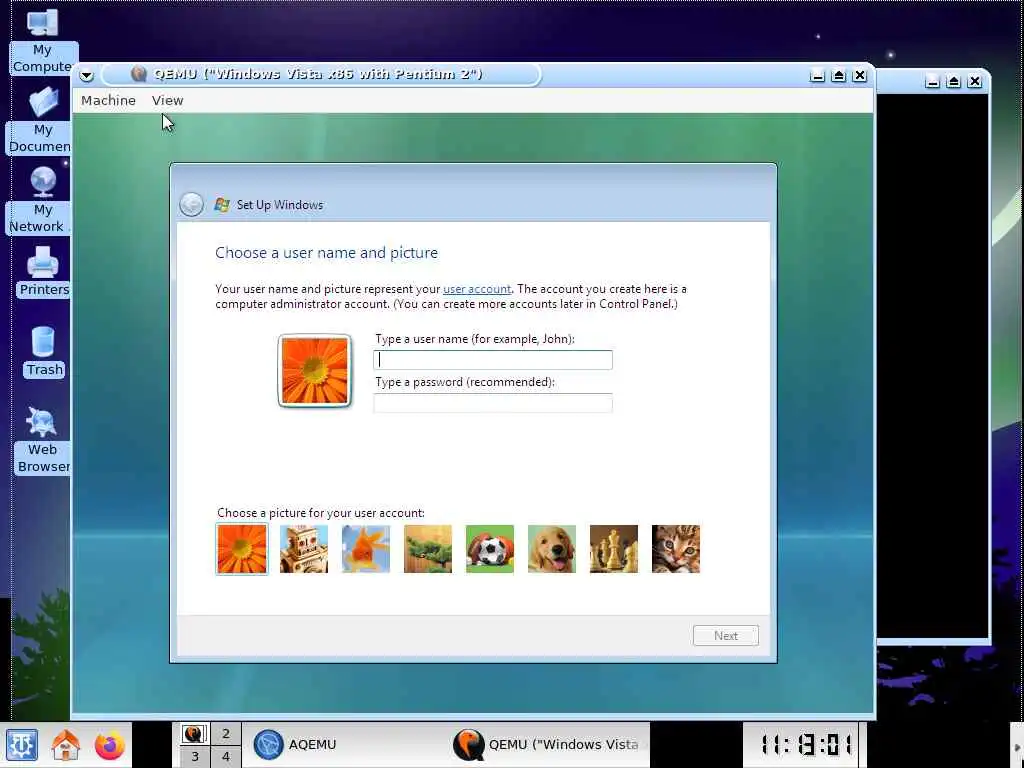Open My Network desktop icon

point(39,200)
